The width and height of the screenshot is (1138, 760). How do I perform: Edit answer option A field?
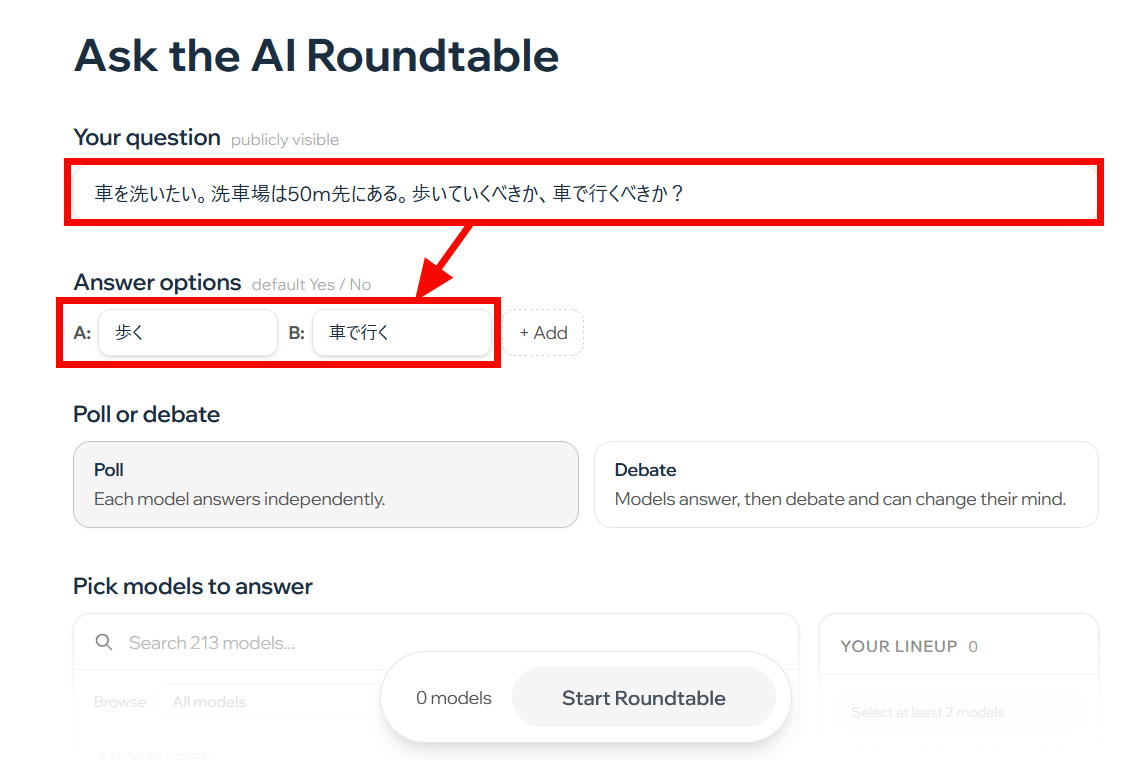(x=187, y=333)
